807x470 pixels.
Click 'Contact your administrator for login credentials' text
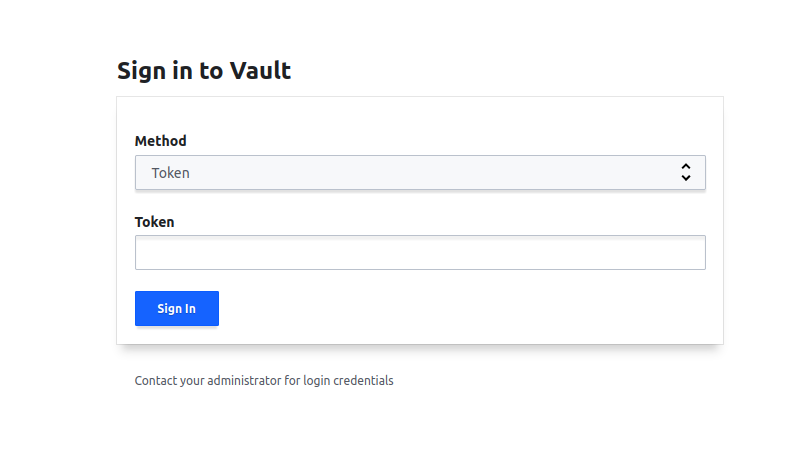pyautogui.click(x=264, y=381)
